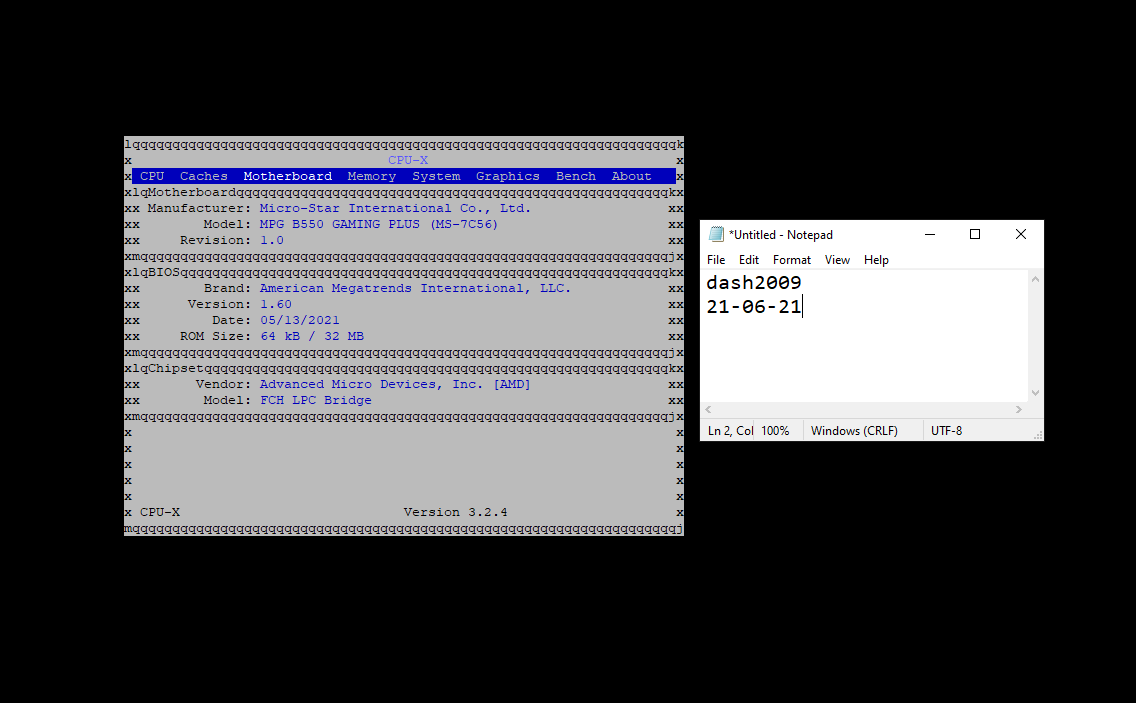Go to the System tab
This screenshot has height=703, width=1136.
436,176
